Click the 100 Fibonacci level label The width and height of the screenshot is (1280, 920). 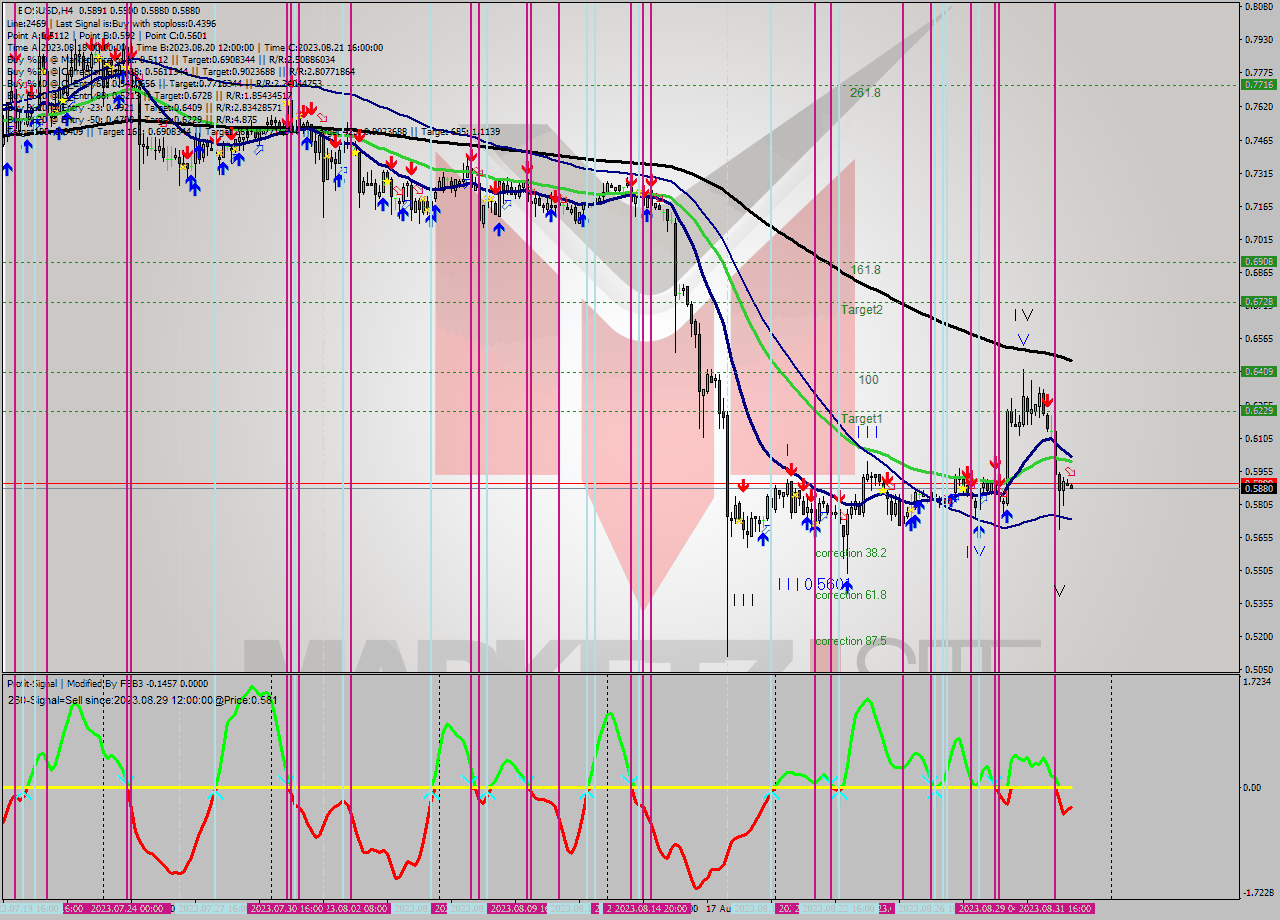click(868, 380)
